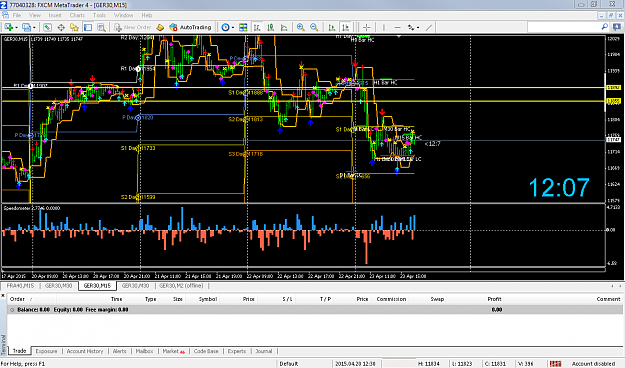Click the New Order button
This screenshot has height=368, width=625.
coord(133,27)
